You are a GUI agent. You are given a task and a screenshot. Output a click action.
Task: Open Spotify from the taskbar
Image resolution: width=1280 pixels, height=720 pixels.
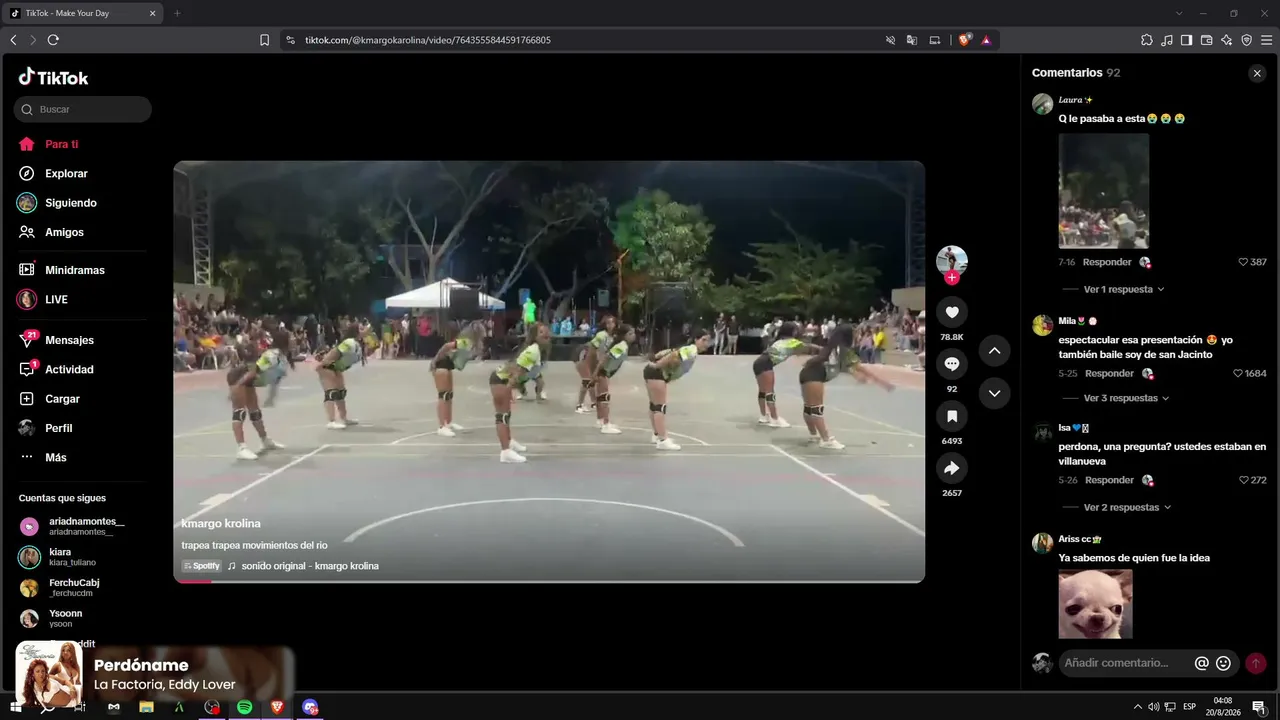click(244, 707)
